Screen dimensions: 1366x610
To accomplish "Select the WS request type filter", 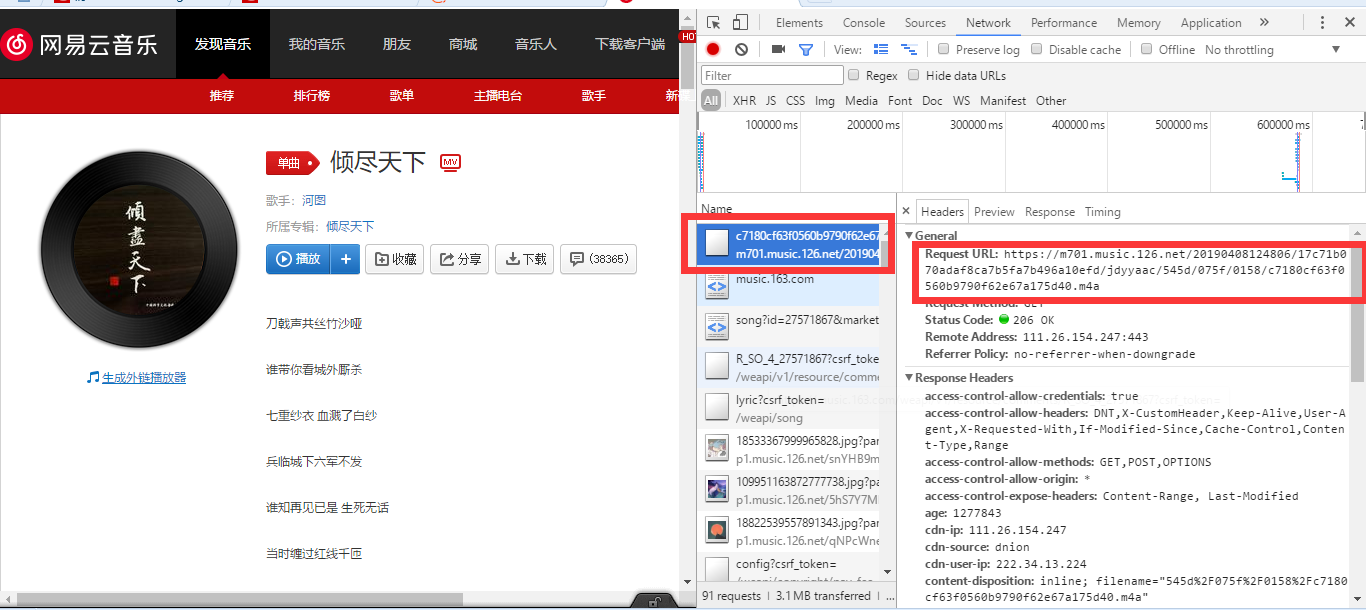I will click(x=961, y=100).
